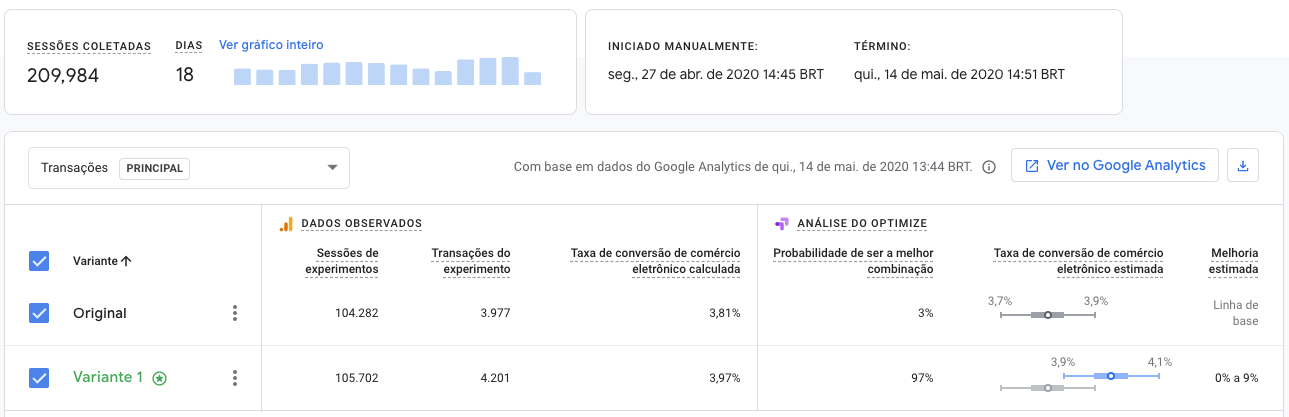Click the info icon beside Analytics date
1289x417 pixels.
tap(989, 167)
